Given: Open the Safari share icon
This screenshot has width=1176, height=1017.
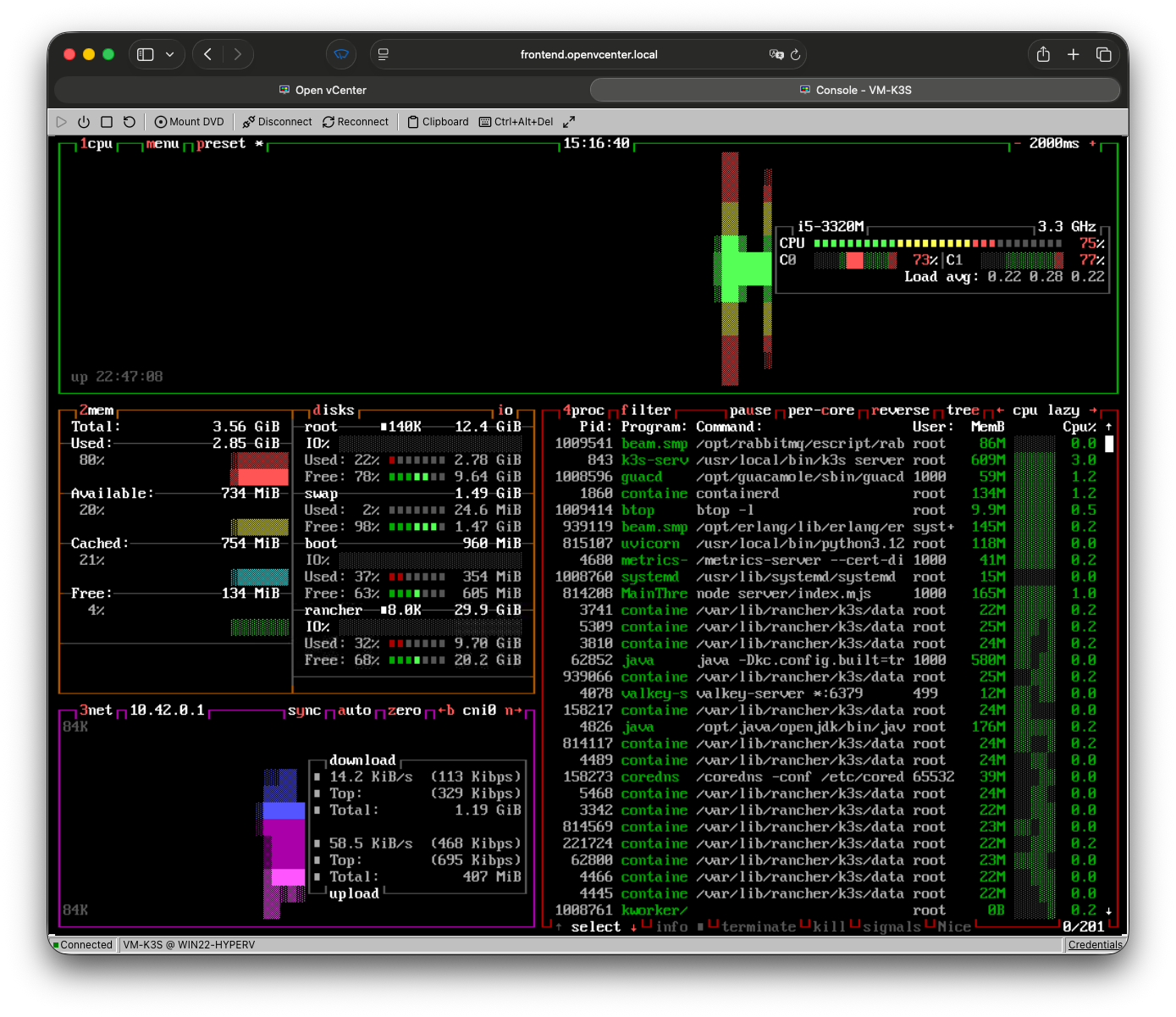Looking at the screenshot, I should [1043, 54].
